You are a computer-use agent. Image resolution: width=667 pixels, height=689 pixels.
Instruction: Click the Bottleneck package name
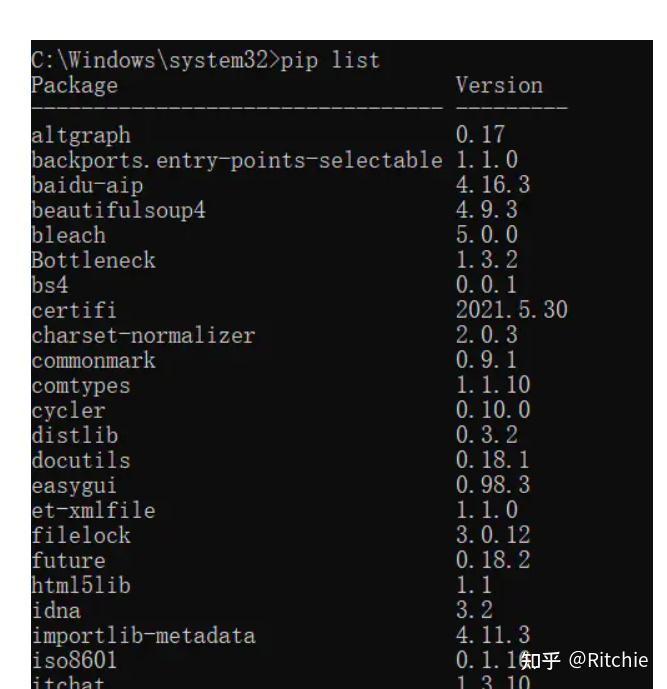(93, 260)
